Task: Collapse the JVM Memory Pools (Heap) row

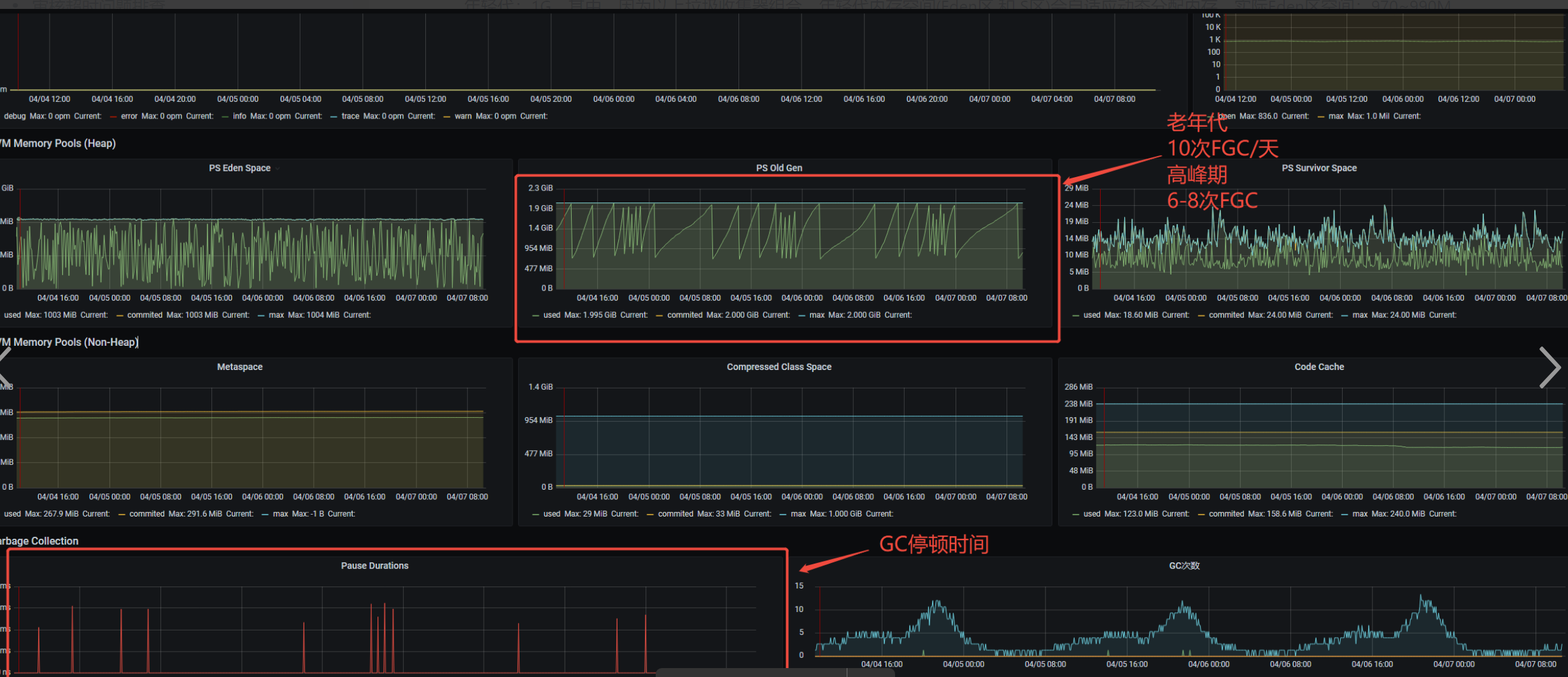Action: pos(58,143)
